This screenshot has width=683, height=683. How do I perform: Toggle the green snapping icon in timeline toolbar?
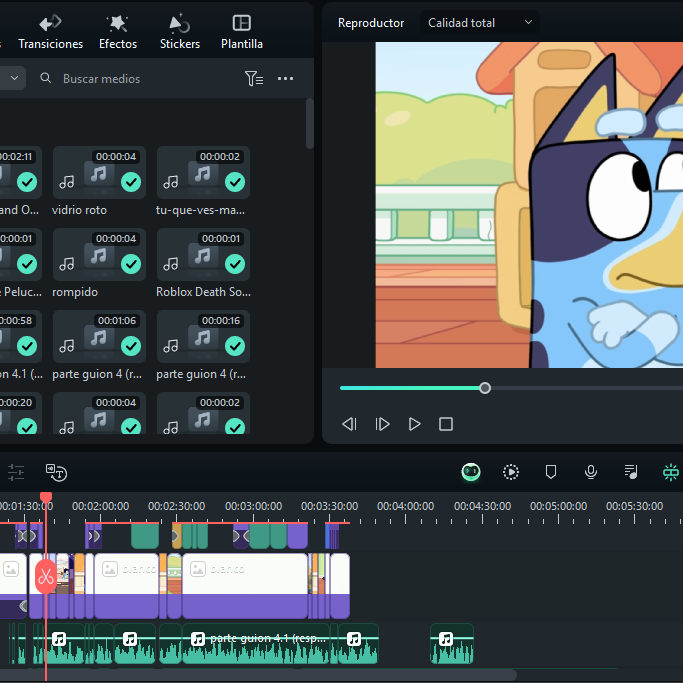click(x=671, y=472)
